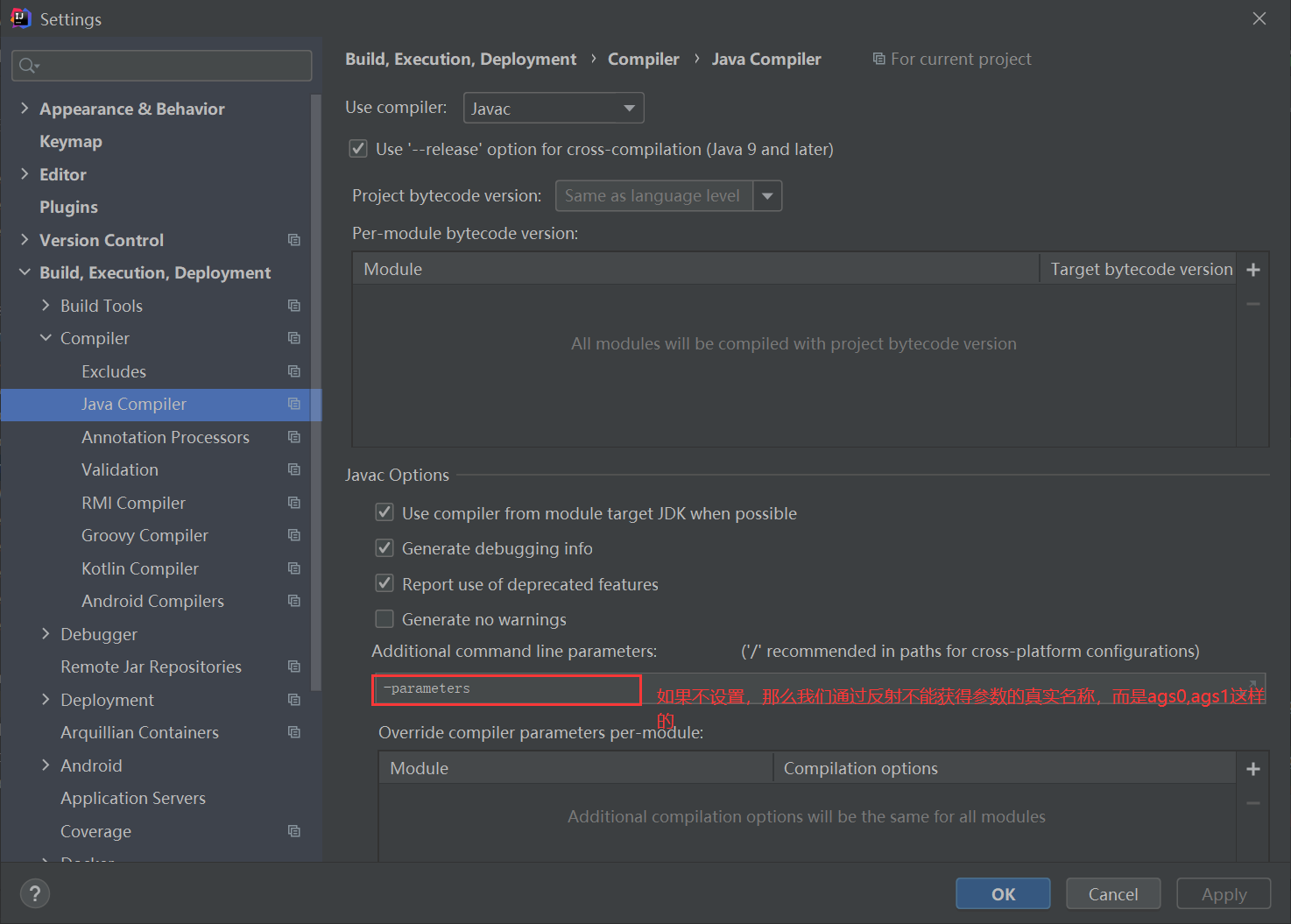
Task: Click Target bytecode version column header
Action: (x=1141, y=269)
